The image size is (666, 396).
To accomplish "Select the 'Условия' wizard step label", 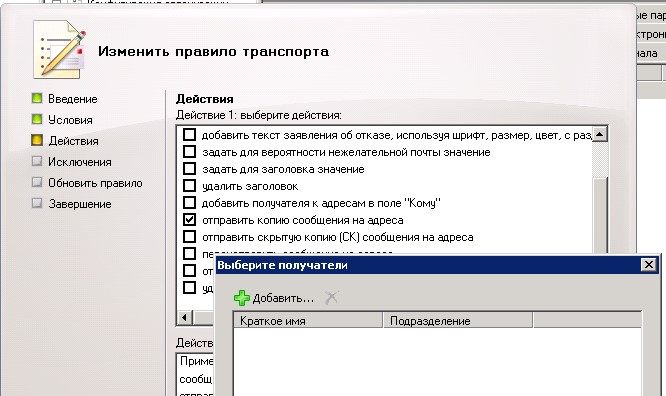I will tap(70, 120).
